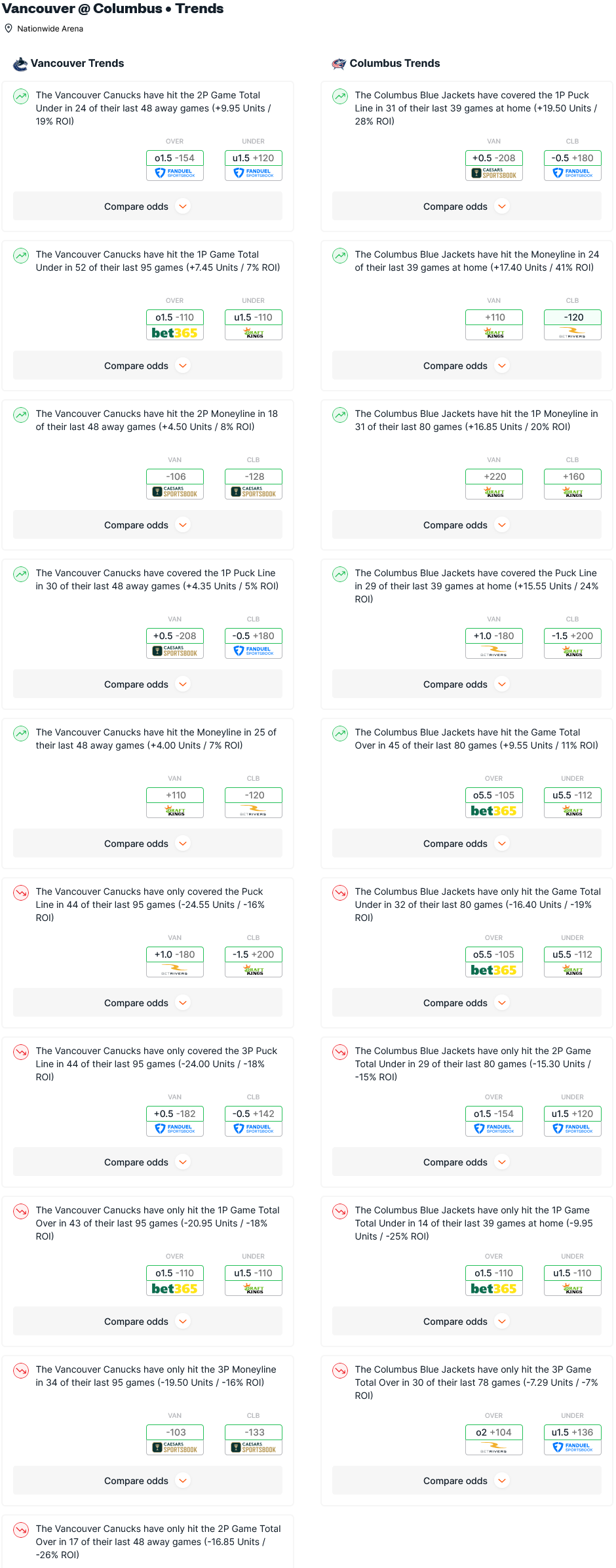Viewport: 616px width, 1568px height.
Task: Select o2 +104 BetRivers over in 3P Game Total trend
Action: coord(494,1440)
